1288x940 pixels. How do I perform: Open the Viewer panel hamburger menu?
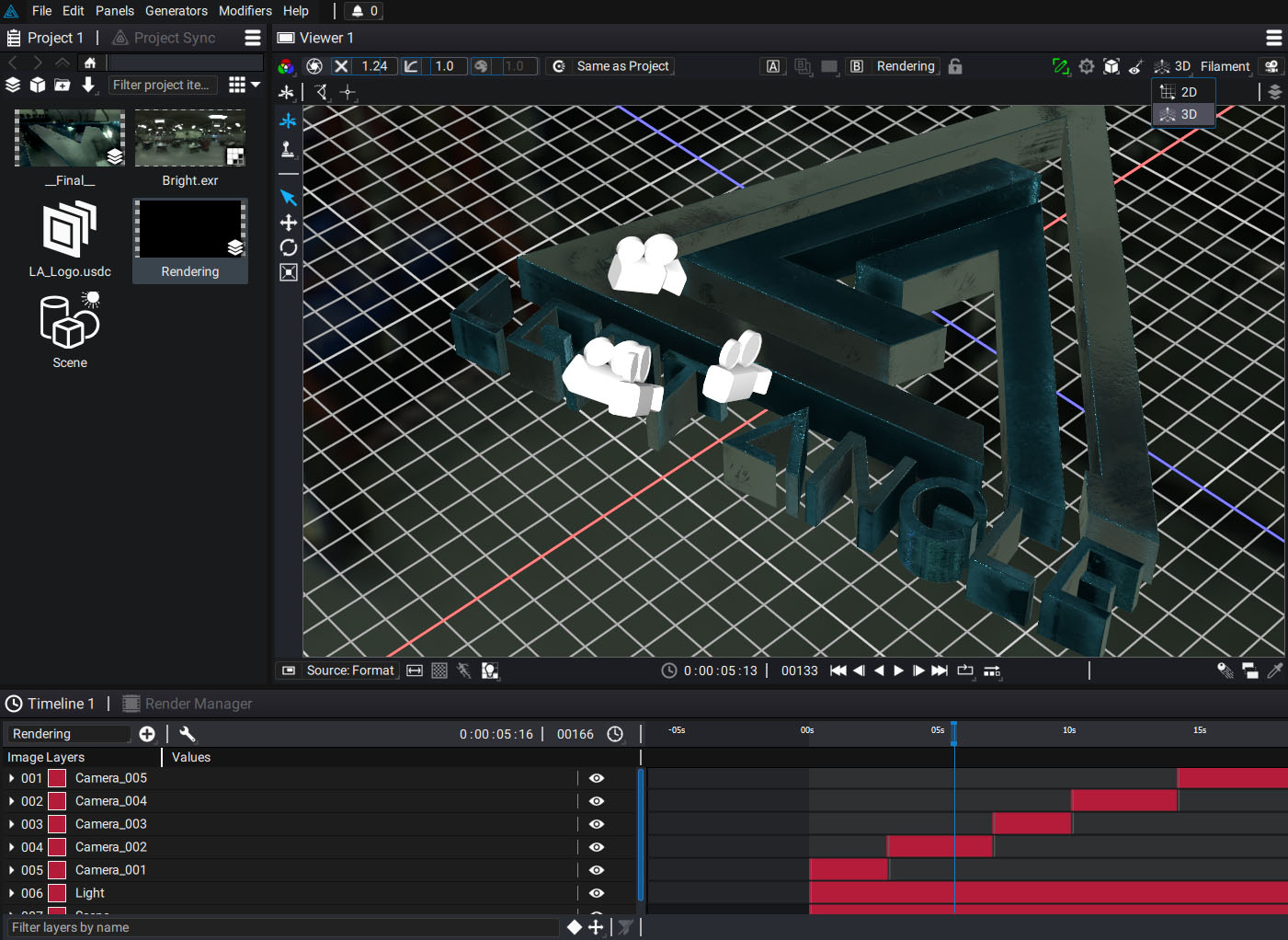click(1274, 38)
